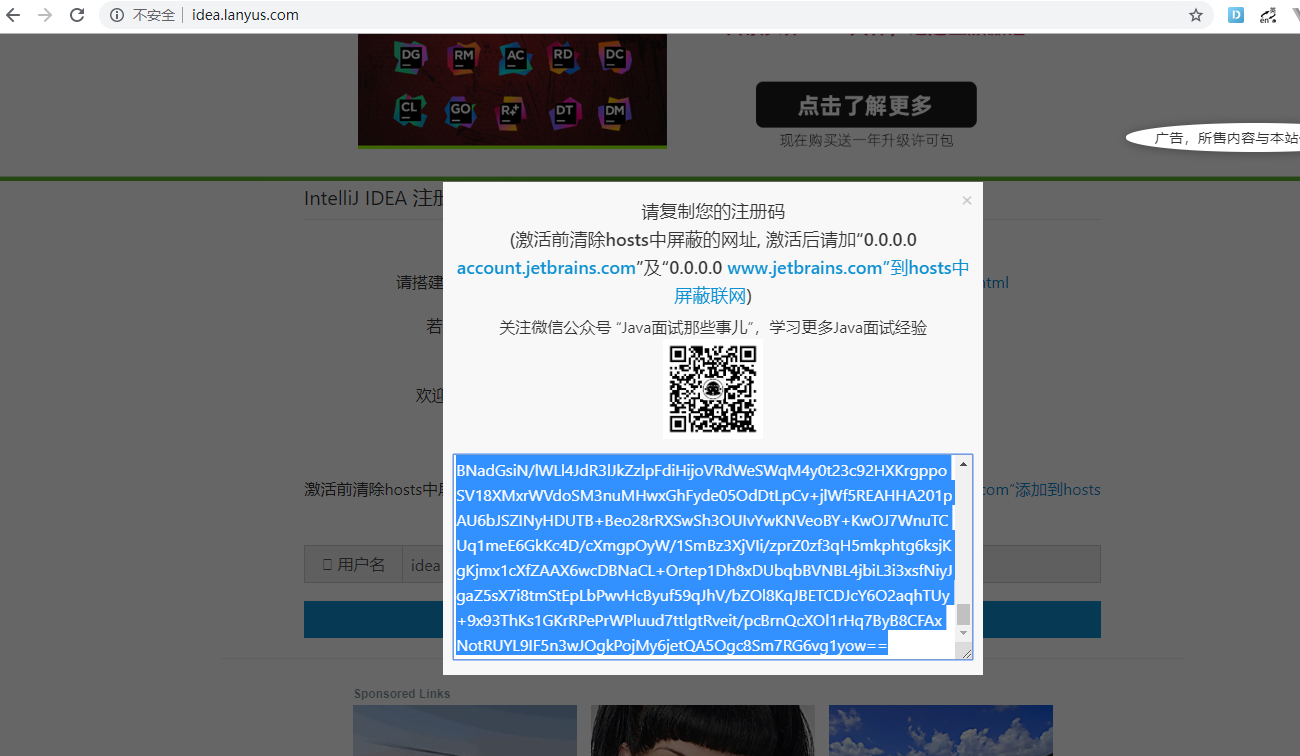Reload the idea.lanyus.com page
This screenshot has width=1300, height=756.
[77, 15]
